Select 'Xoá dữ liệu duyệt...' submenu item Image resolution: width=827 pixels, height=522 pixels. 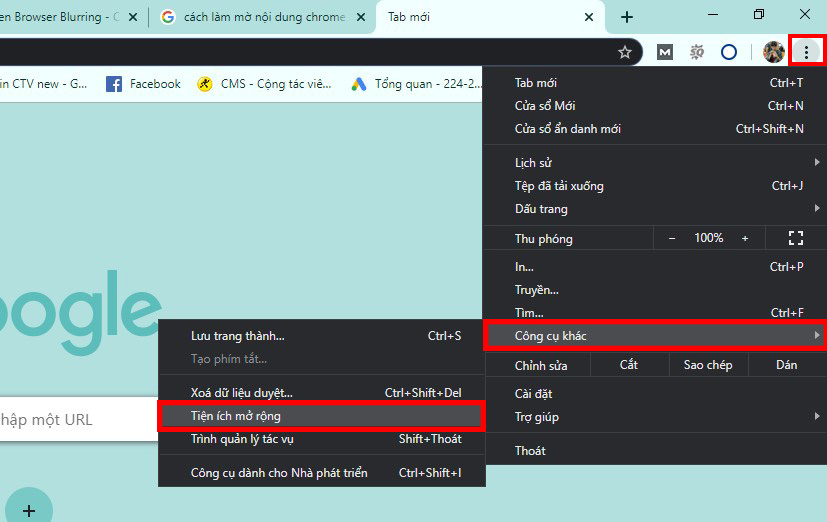(x=321, y=393)
